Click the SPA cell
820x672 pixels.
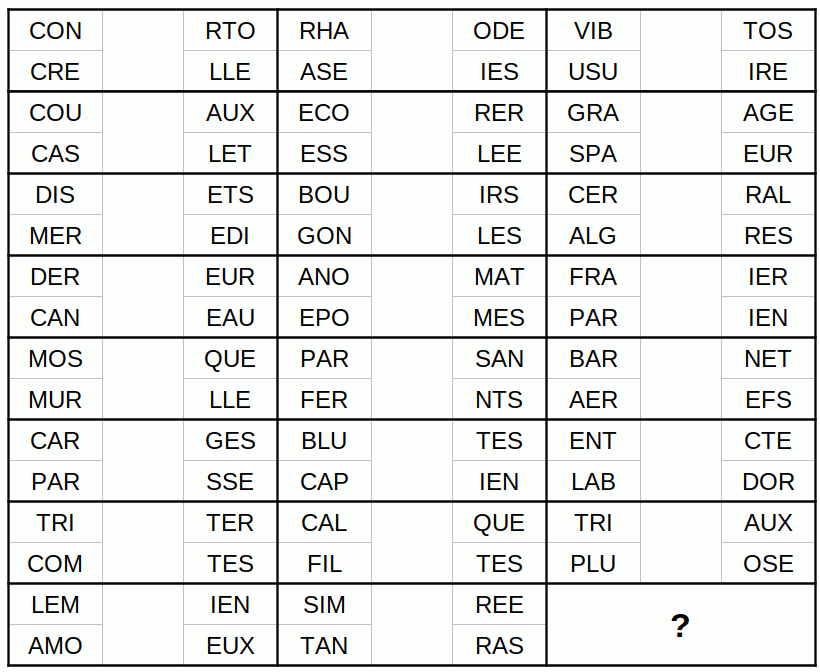[593, 154]
